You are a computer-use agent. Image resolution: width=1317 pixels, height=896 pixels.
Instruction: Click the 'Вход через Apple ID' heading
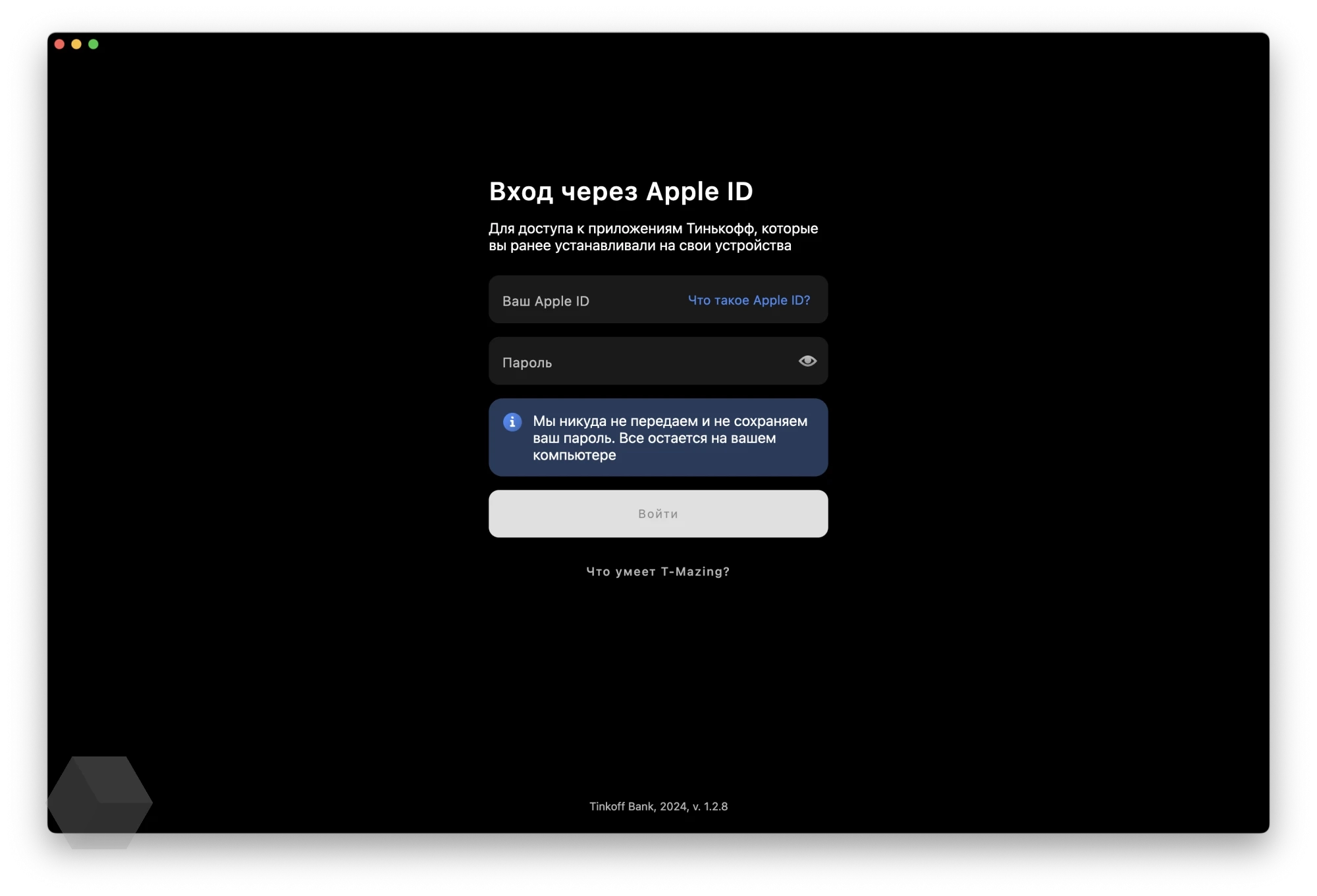[621, 192]
